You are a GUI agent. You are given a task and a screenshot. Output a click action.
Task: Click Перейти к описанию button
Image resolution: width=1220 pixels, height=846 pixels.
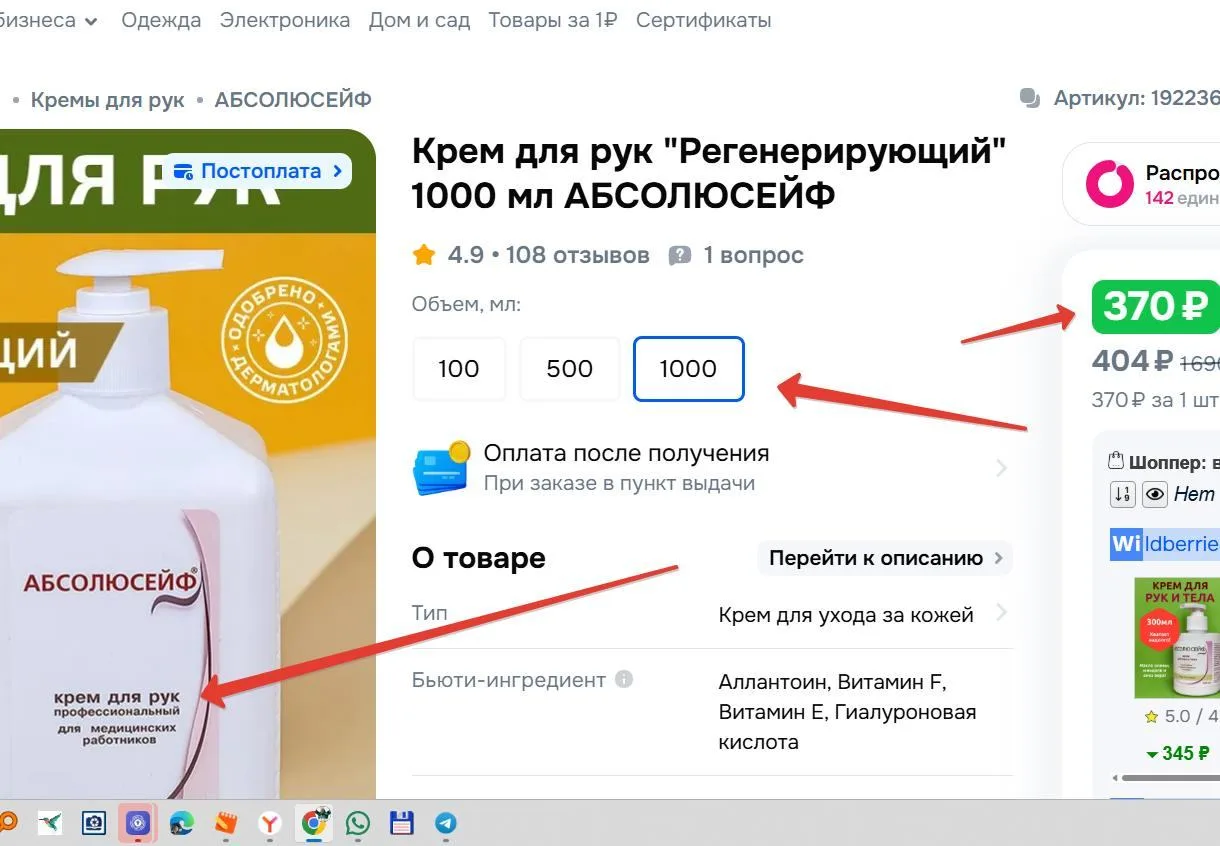(884, 558)
